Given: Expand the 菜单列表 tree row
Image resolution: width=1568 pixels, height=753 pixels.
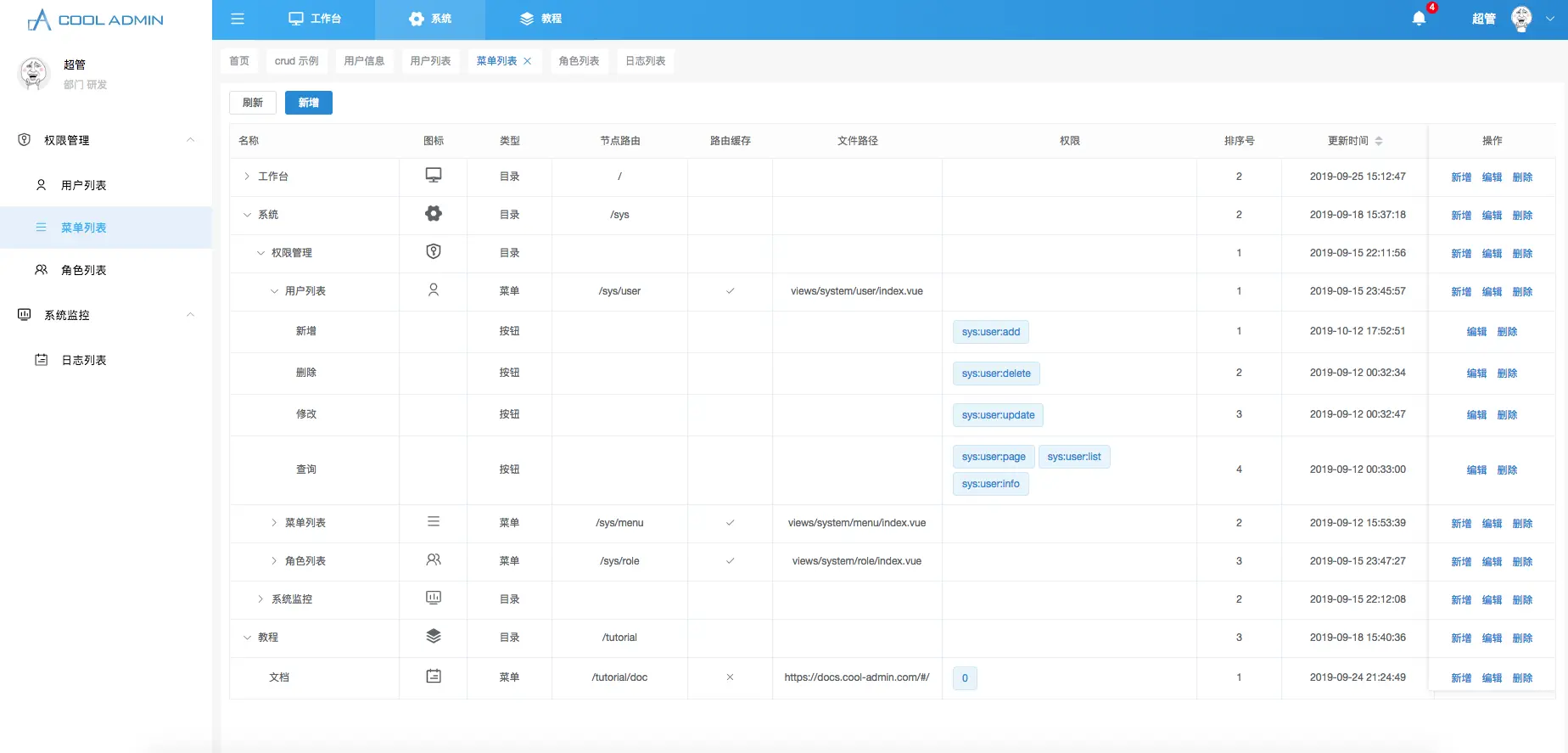Looking at the screenshot, I should (x=274, y=523).
